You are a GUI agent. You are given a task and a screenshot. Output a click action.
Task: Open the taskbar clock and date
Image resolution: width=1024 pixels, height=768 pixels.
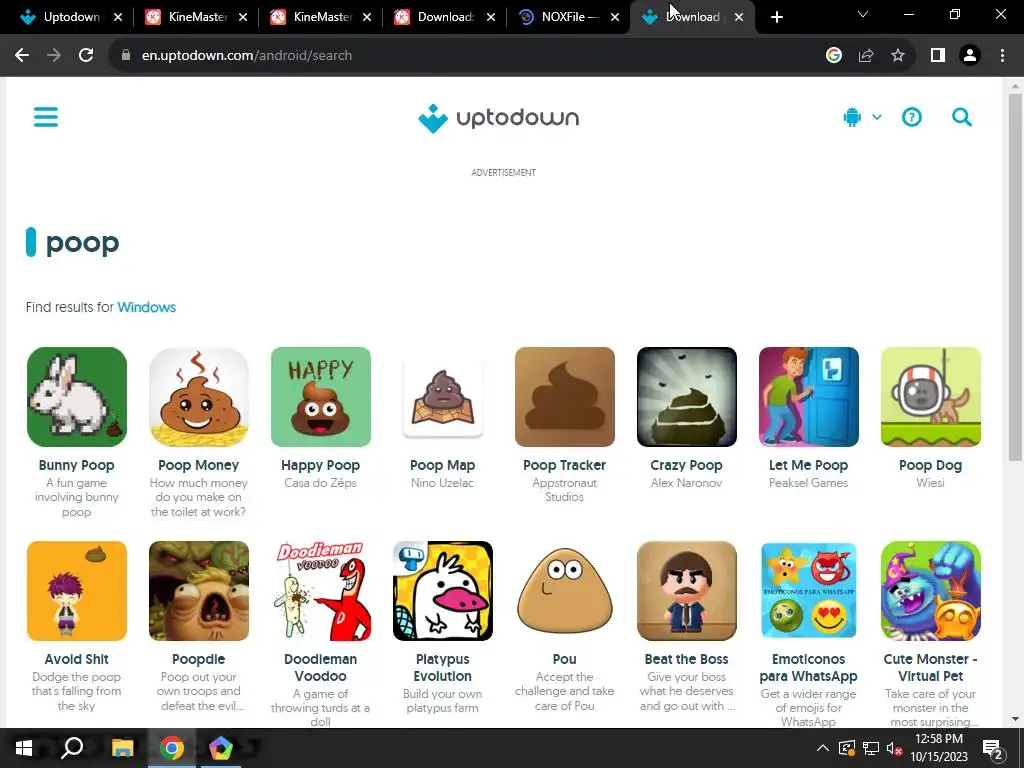939,748
